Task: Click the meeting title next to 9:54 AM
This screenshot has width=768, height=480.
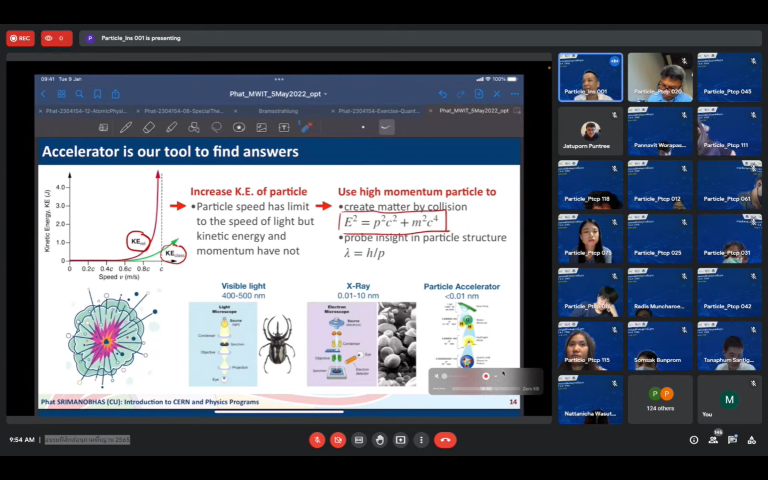Action: 87,440
